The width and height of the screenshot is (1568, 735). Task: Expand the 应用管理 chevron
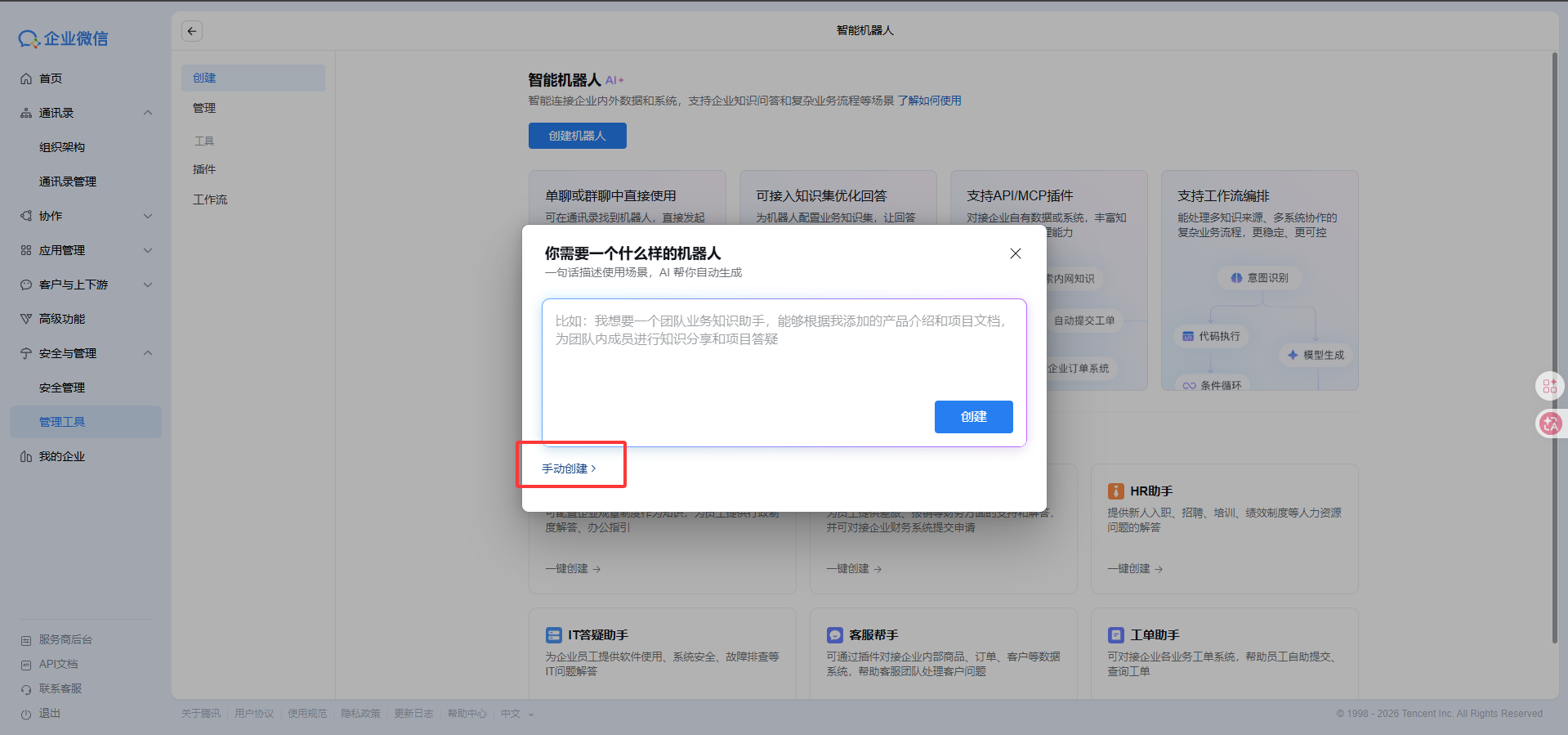click(x=148, y=250)
